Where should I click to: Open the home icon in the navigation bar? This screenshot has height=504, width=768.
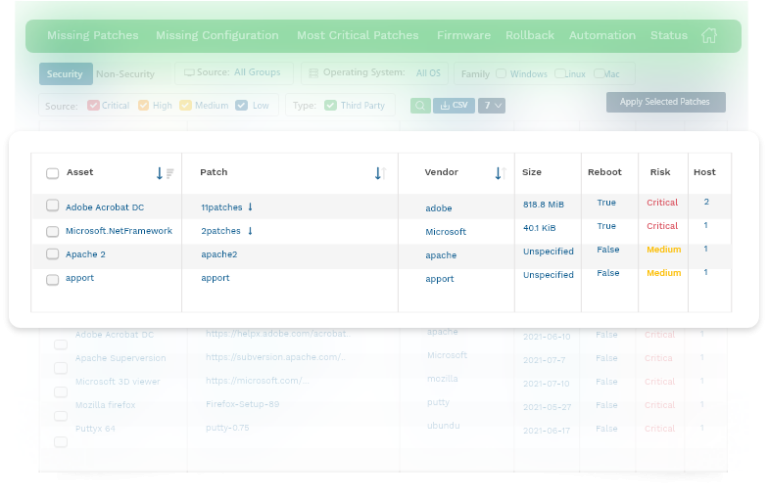point(709,35)
